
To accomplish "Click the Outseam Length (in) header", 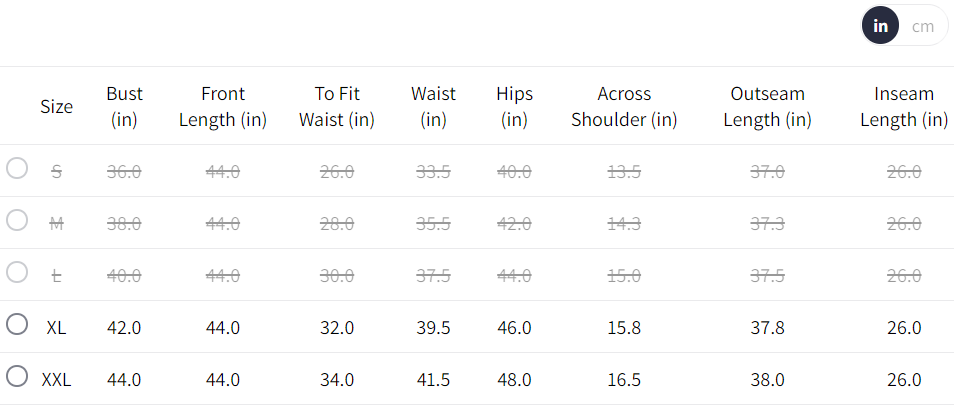I will [767, 106].
